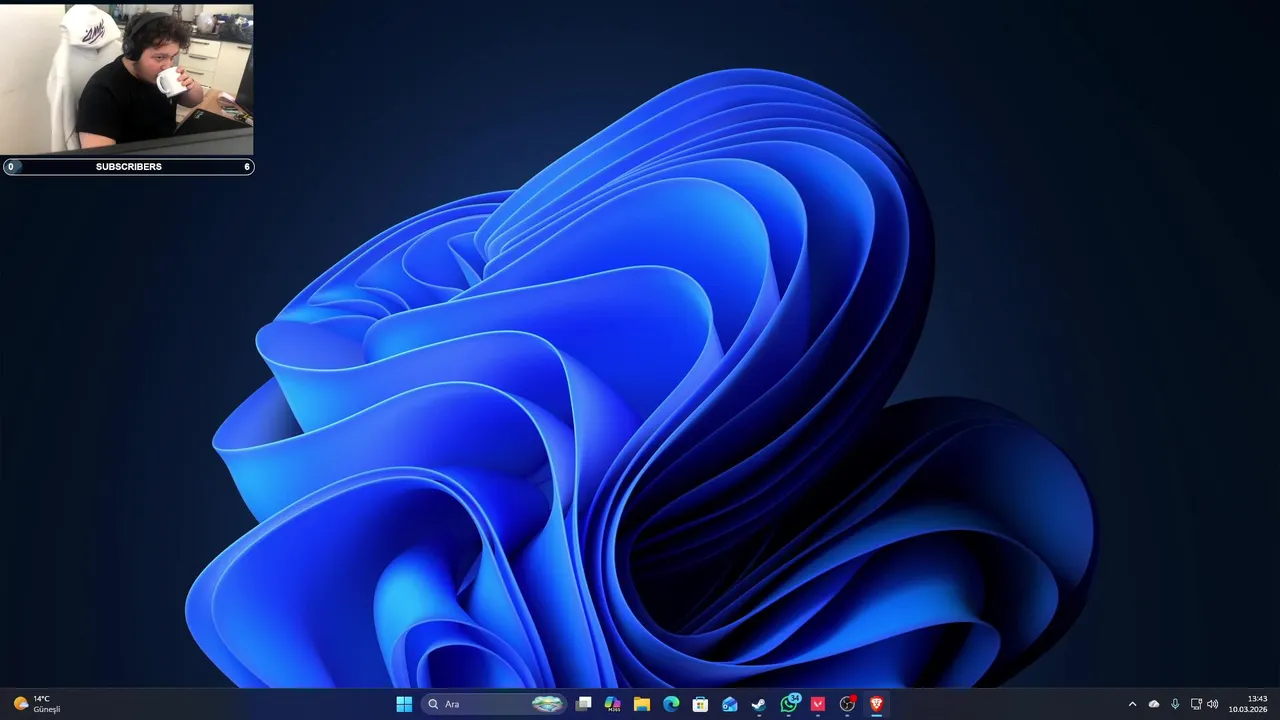
Task: Click the microphone tray icon
Action: (1175, 704)
